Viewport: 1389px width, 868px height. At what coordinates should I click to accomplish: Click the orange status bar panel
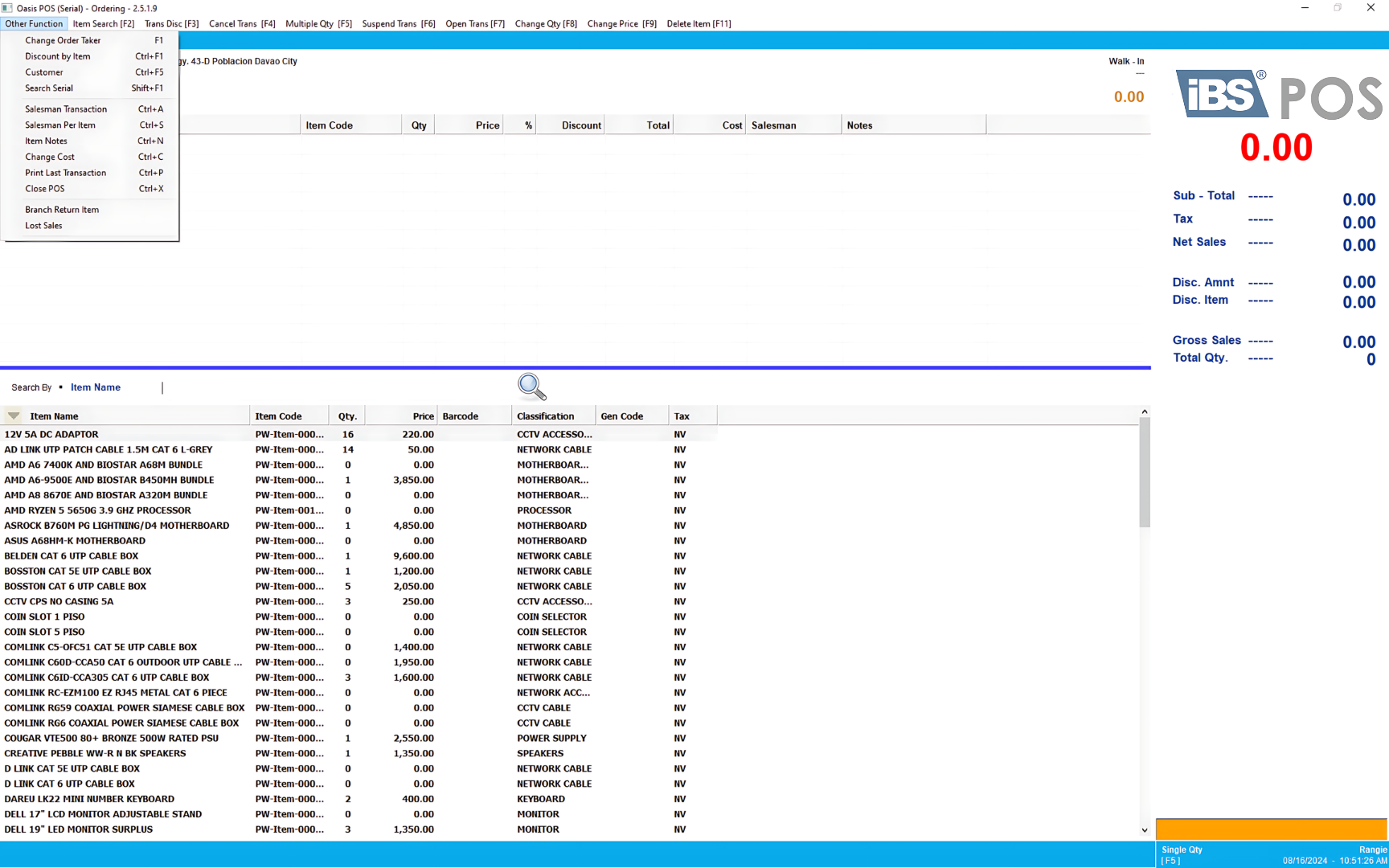tap(1271, 829)
